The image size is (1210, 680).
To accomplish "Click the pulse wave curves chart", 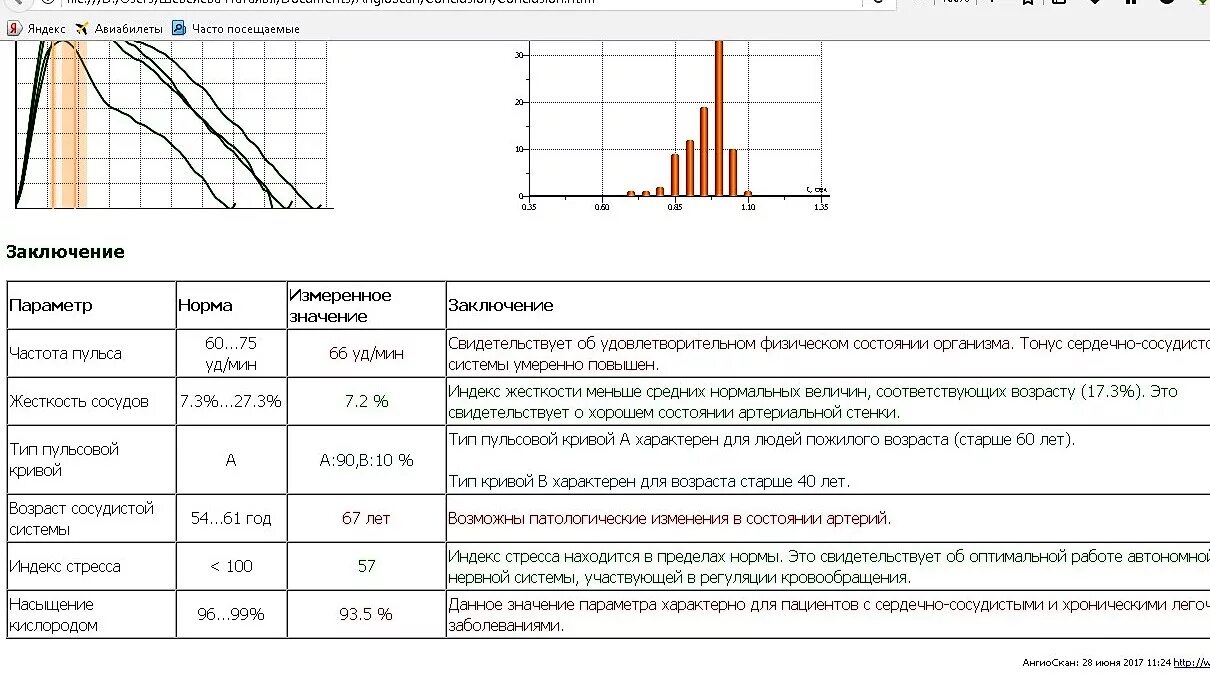I will tap(173, 125).
